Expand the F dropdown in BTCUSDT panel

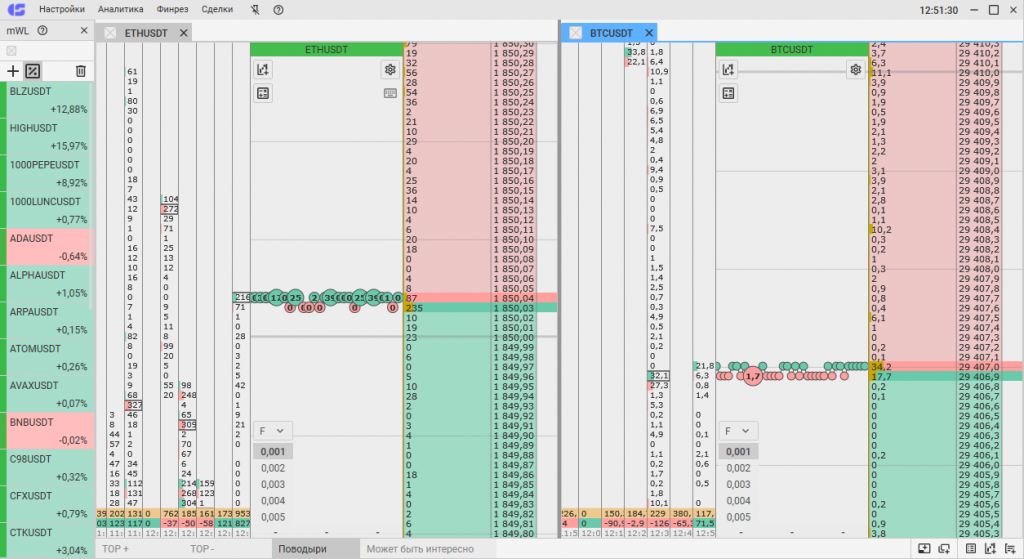click(736, 430)
